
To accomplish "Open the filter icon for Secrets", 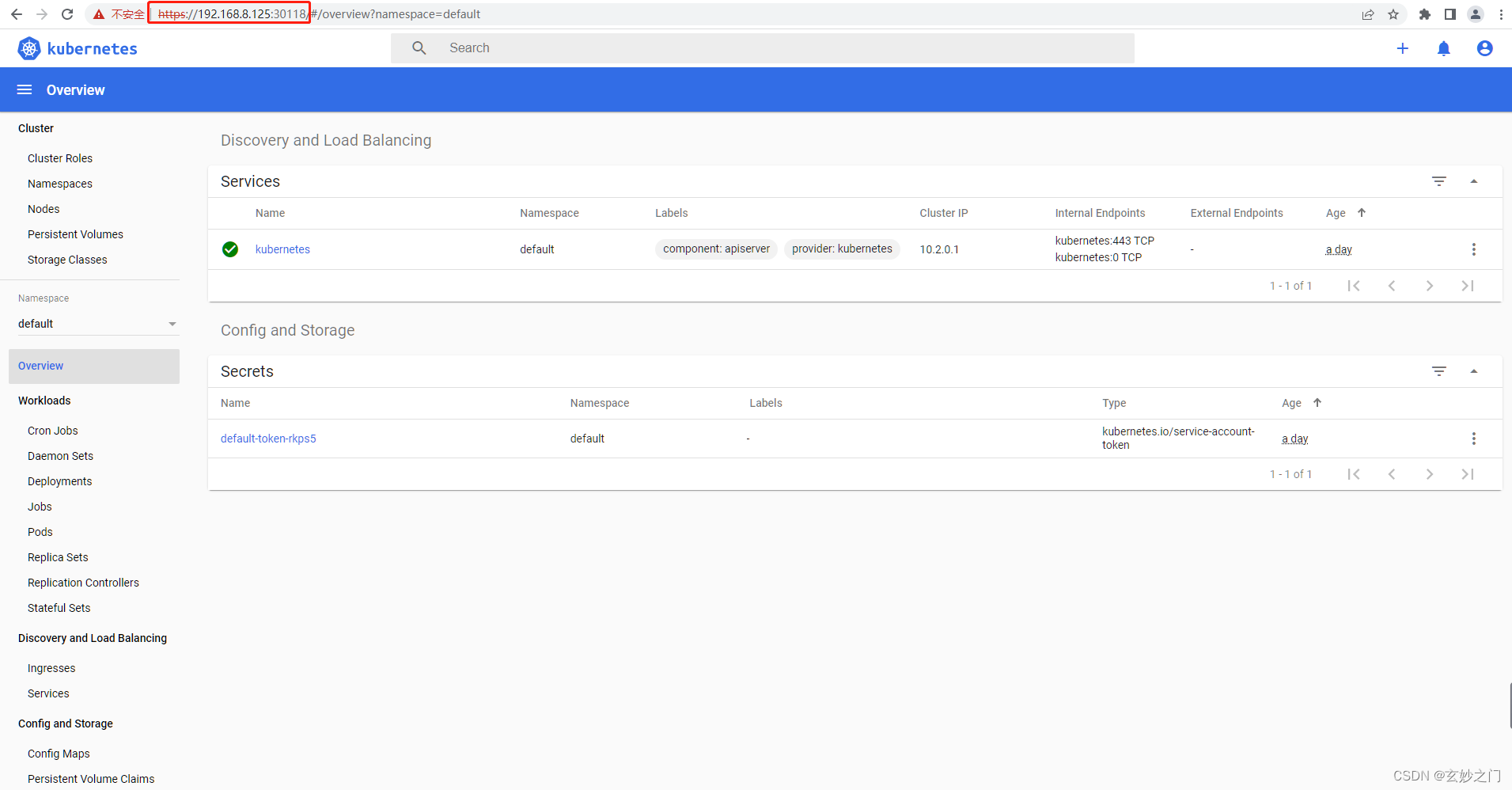I will (x=1439, y=371).
